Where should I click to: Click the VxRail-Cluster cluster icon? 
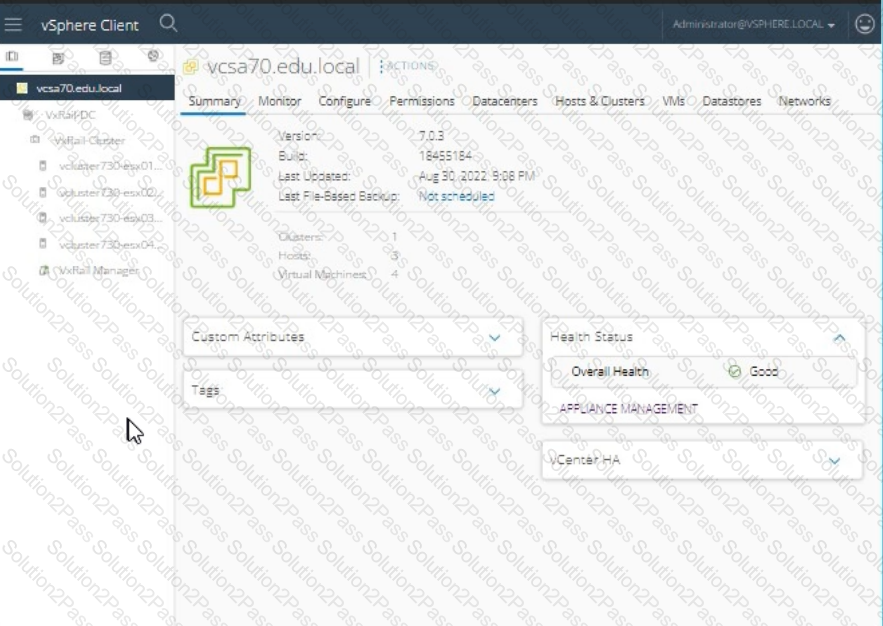(x=35, y=140)
